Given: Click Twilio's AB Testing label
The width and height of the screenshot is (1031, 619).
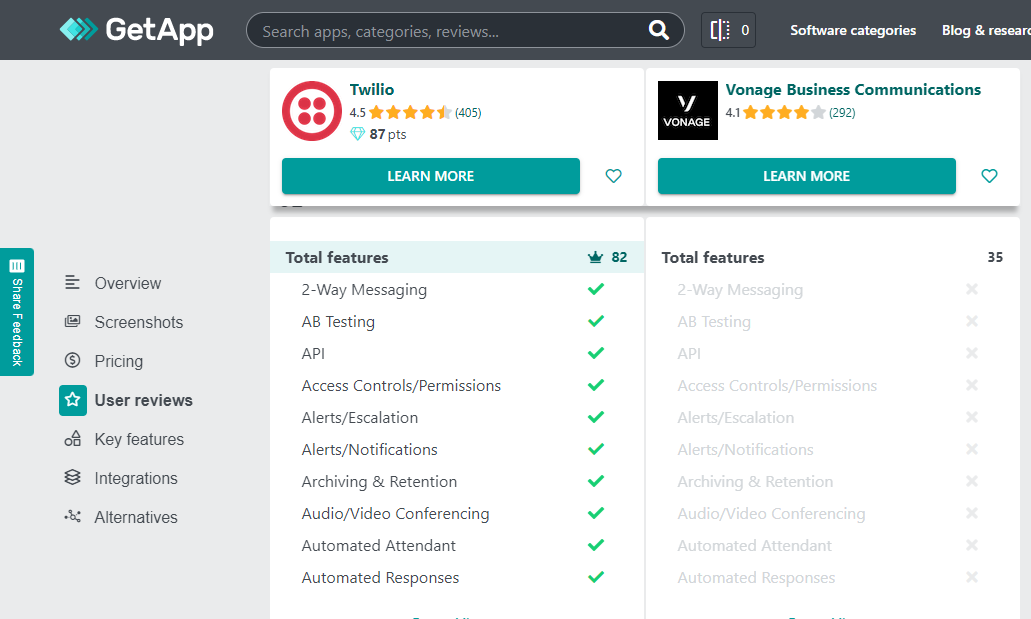Looking at the screenshot, I should point(338,322).
